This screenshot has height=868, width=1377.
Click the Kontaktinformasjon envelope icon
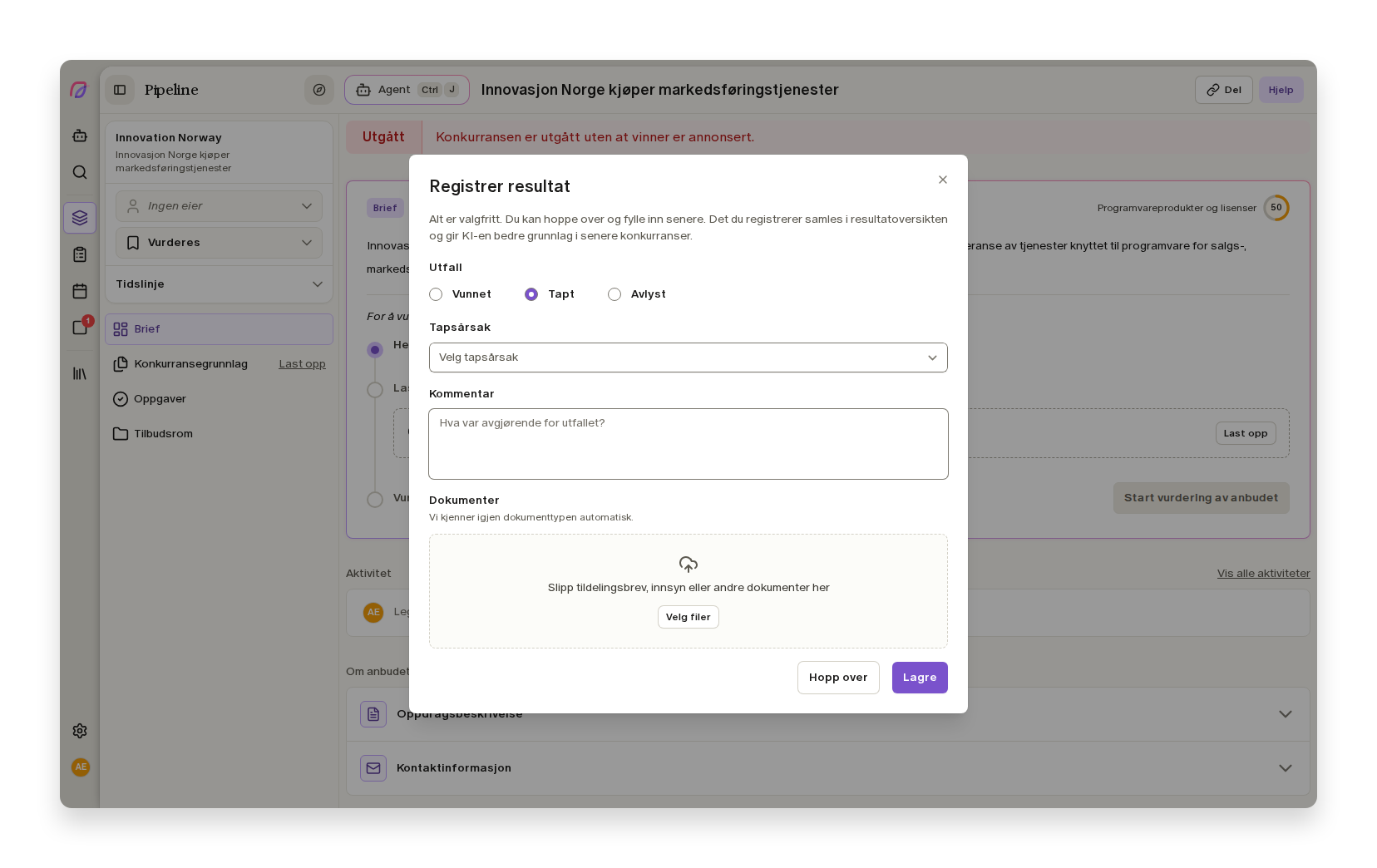[373, 768]
